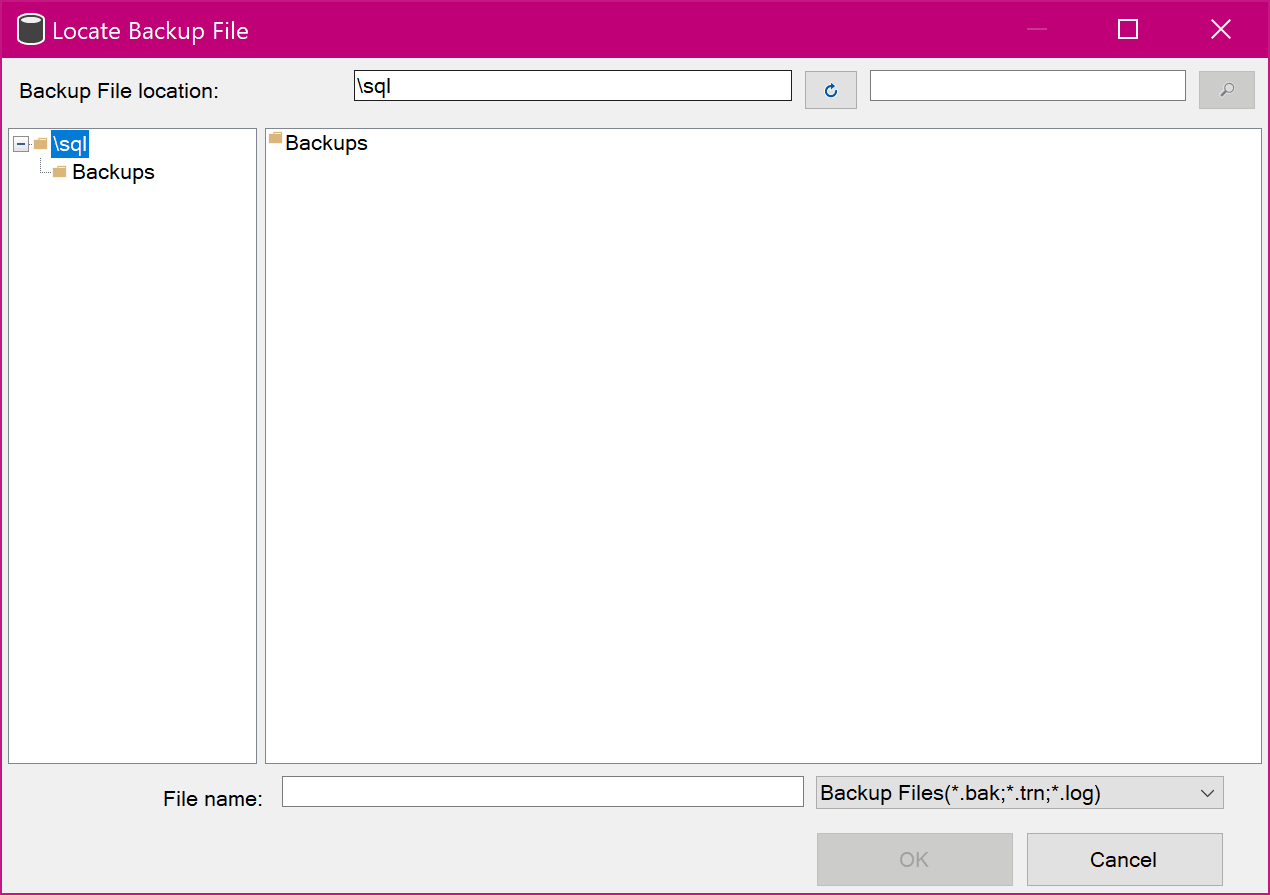Click the File name input field
This screenshot has width=1270, height=895.
tap(542, 792)
